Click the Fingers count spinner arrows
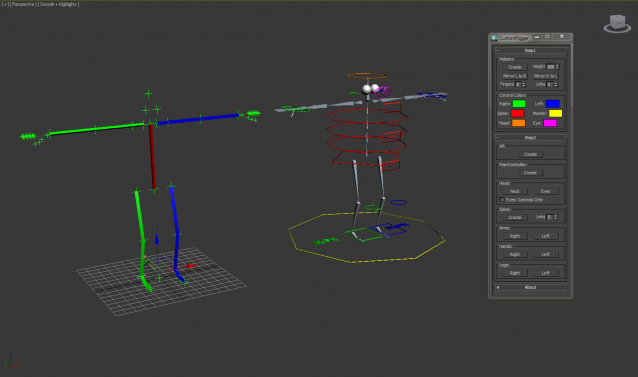Viewport: 638px width, 377px height. (x=524, y=84)
